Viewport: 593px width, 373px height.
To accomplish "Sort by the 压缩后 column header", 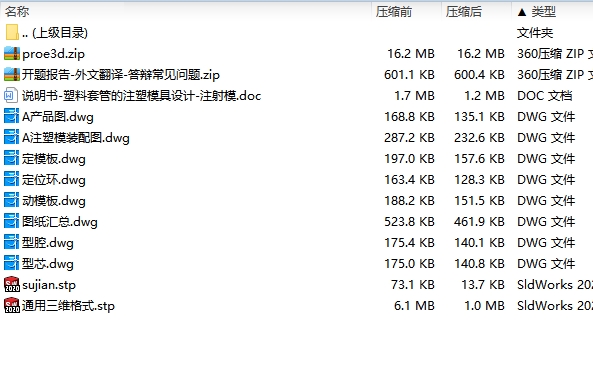I will 464,12.
